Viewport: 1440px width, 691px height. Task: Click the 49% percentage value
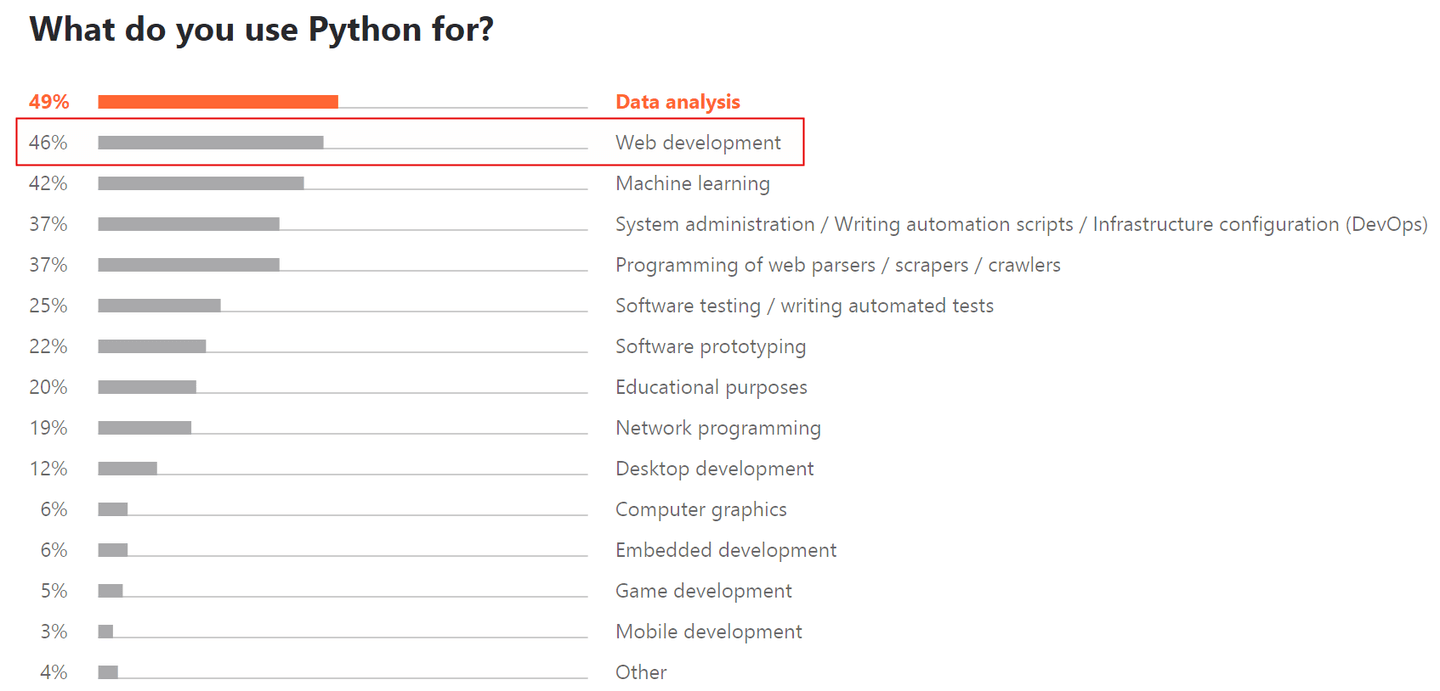click(x=48, y=102)
